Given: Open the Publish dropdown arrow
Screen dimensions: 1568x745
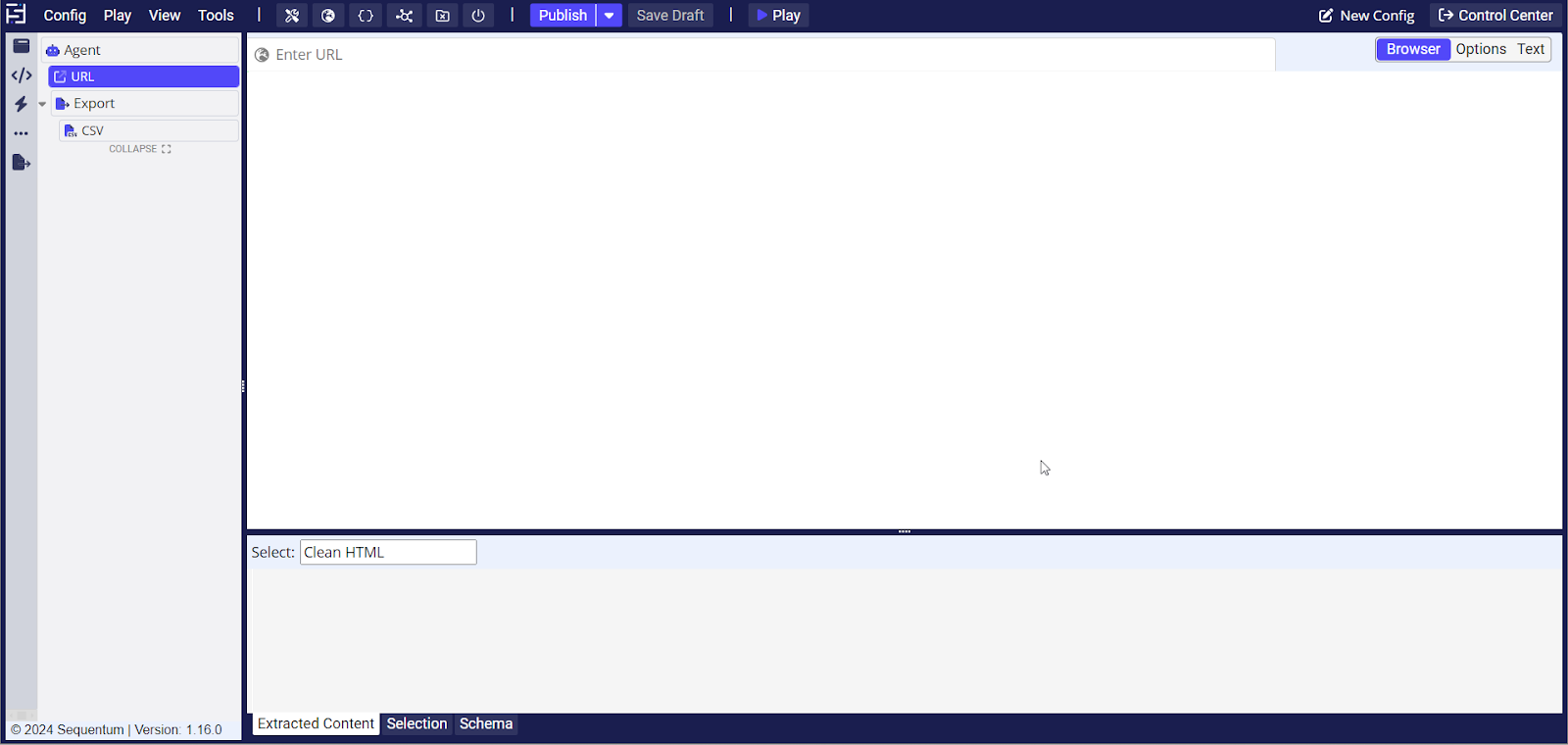Looking at the screenshot, I should pyautogui.click(x=610, y=16).
